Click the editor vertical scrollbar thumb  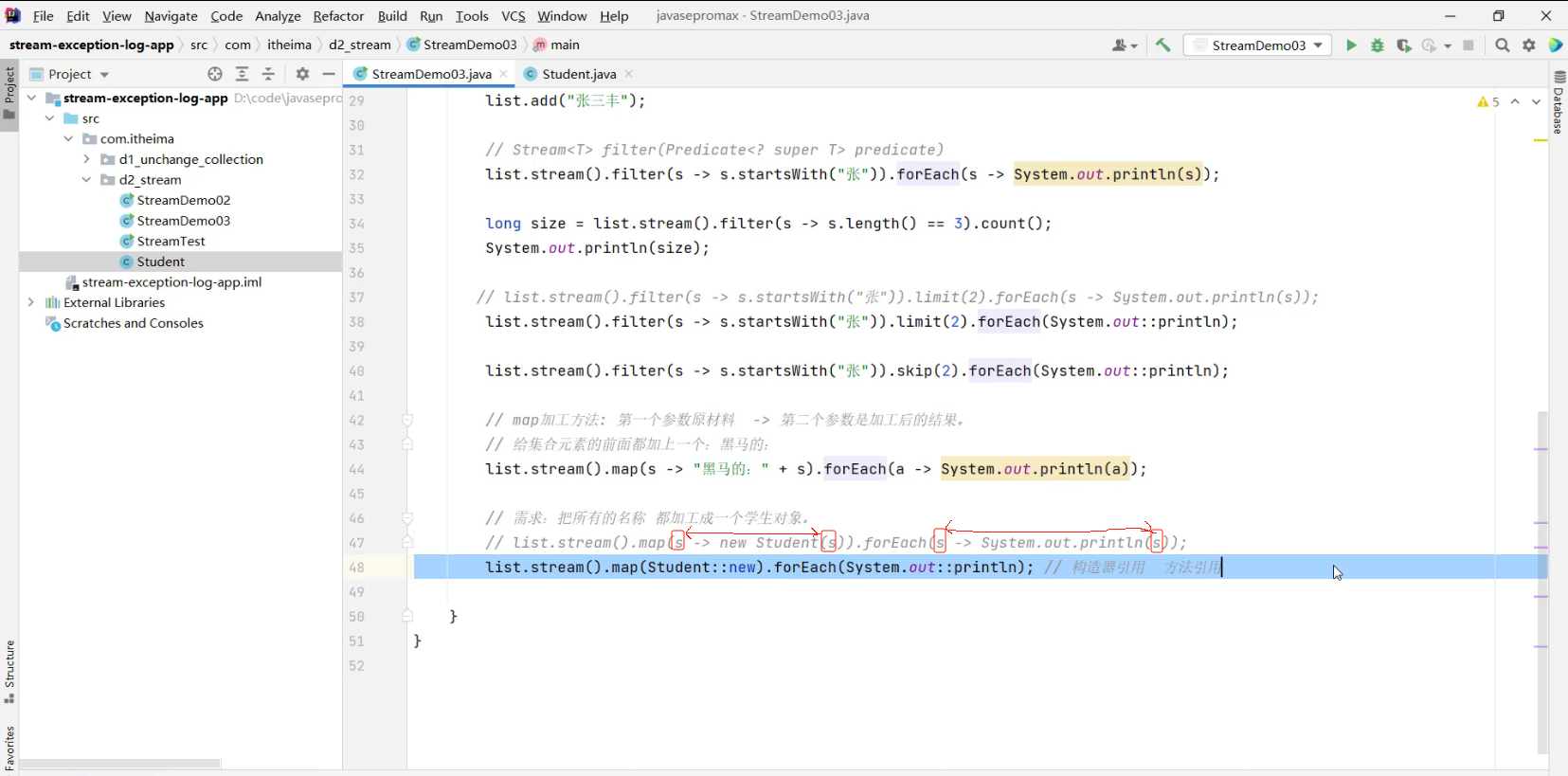1542,583
